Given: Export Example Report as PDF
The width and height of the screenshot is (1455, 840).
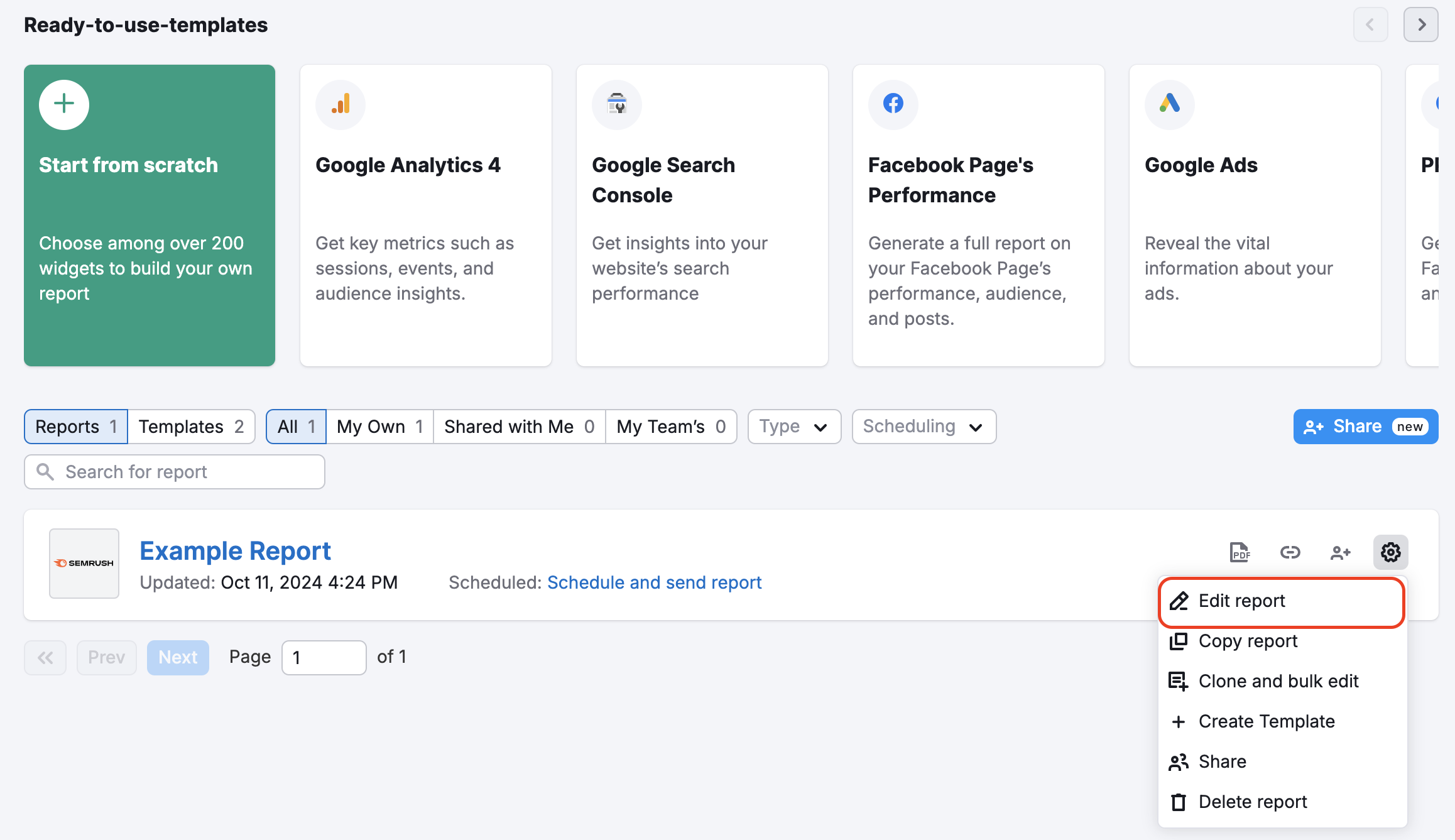Looking at the screenshot, I should pos(1240,552).
